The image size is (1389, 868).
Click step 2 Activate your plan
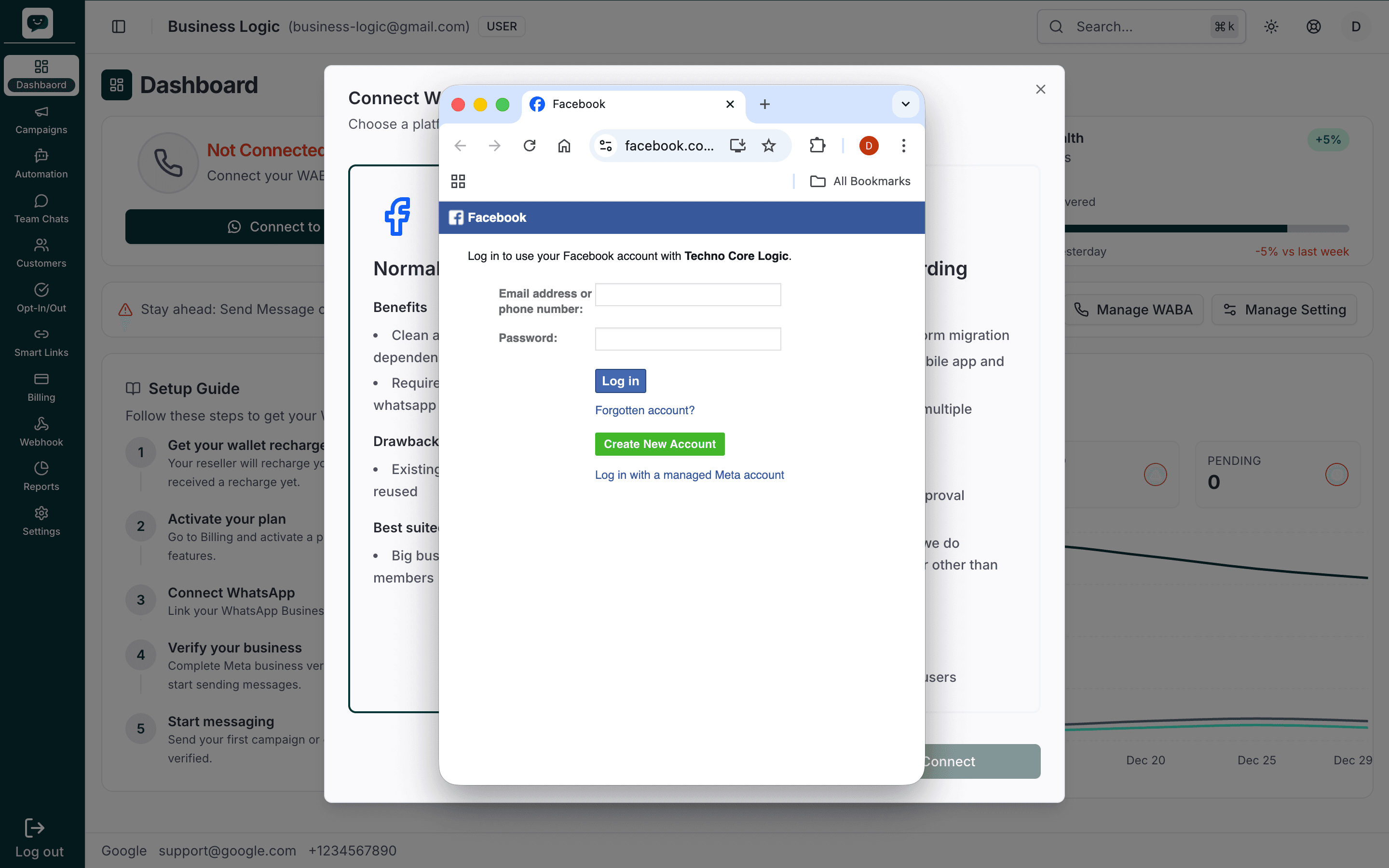pos(227,519)
